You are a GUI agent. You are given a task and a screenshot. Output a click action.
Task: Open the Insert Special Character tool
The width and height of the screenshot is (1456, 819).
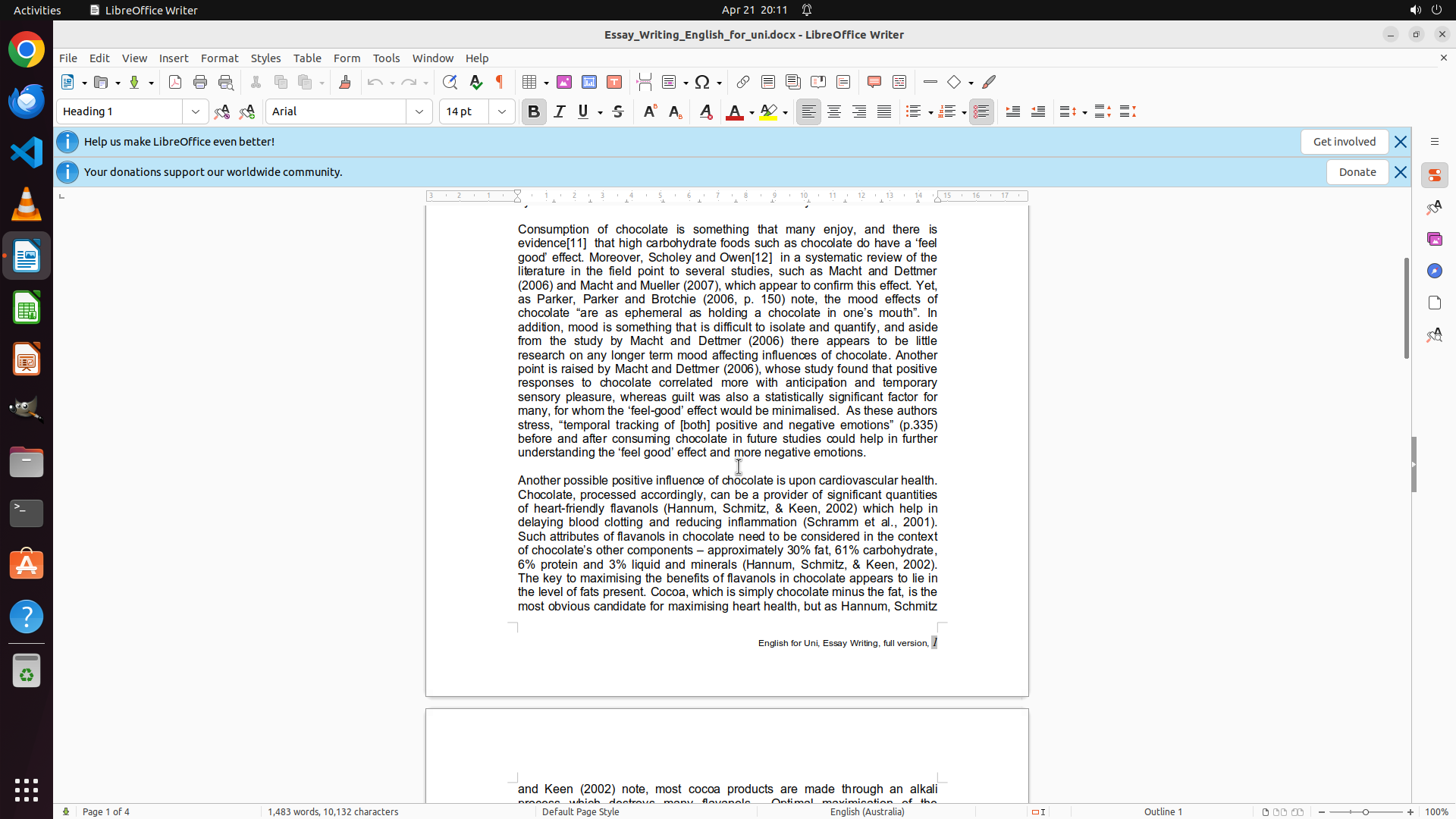click(x=702, y=82)
